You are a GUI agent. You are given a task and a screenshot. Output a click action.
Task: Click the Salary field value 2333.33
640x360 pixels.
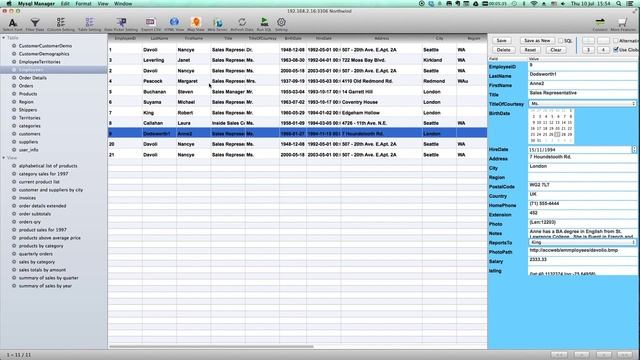pos(582,260)
